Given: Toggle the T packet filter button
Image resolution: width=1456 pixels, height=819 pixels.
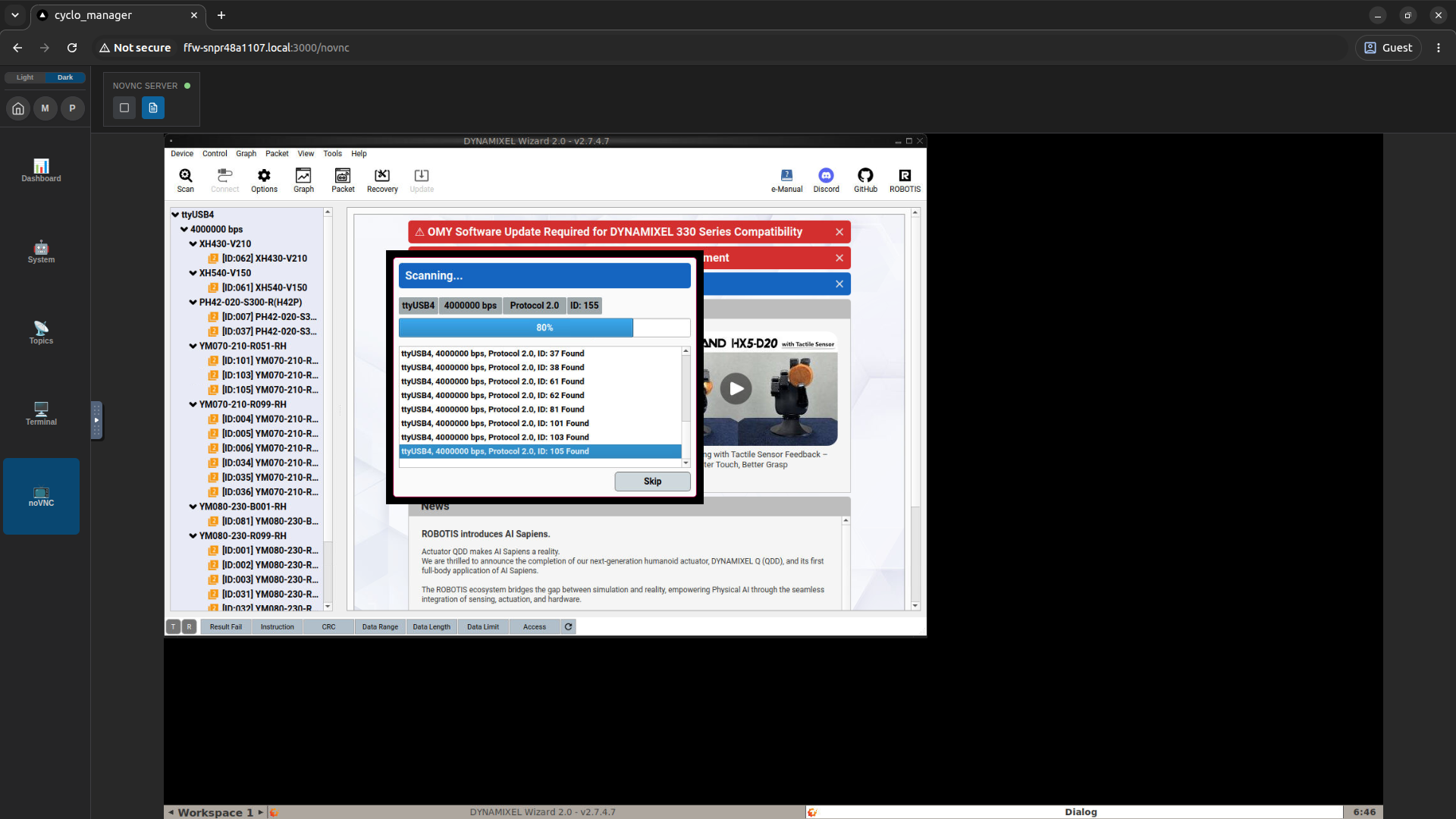Looking at the screenshot, I should pos(174,626).
